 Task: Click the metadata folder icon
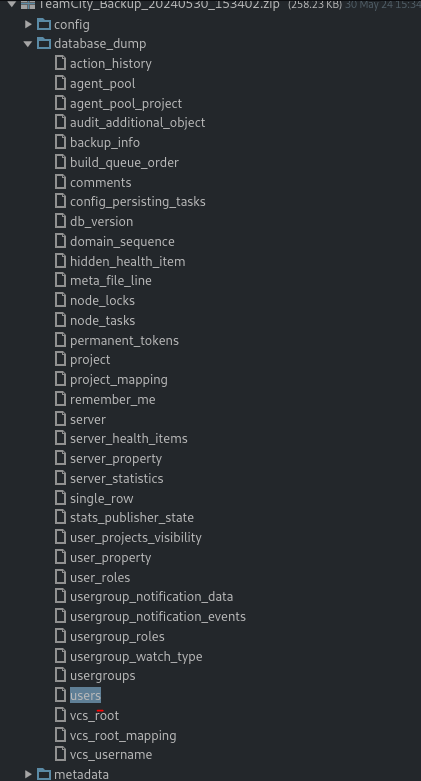tap(44, 774)
